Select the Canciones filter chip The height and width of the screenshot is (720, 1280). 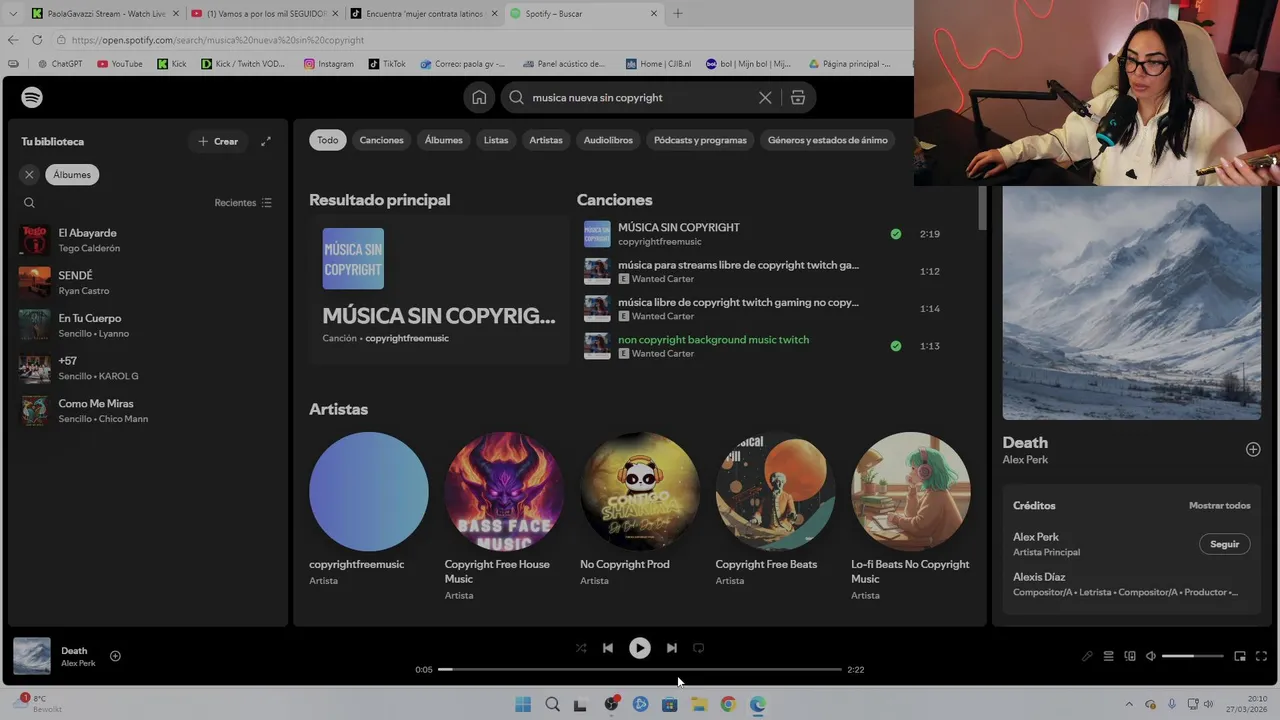pyautogui.click(x=381, y=140)
